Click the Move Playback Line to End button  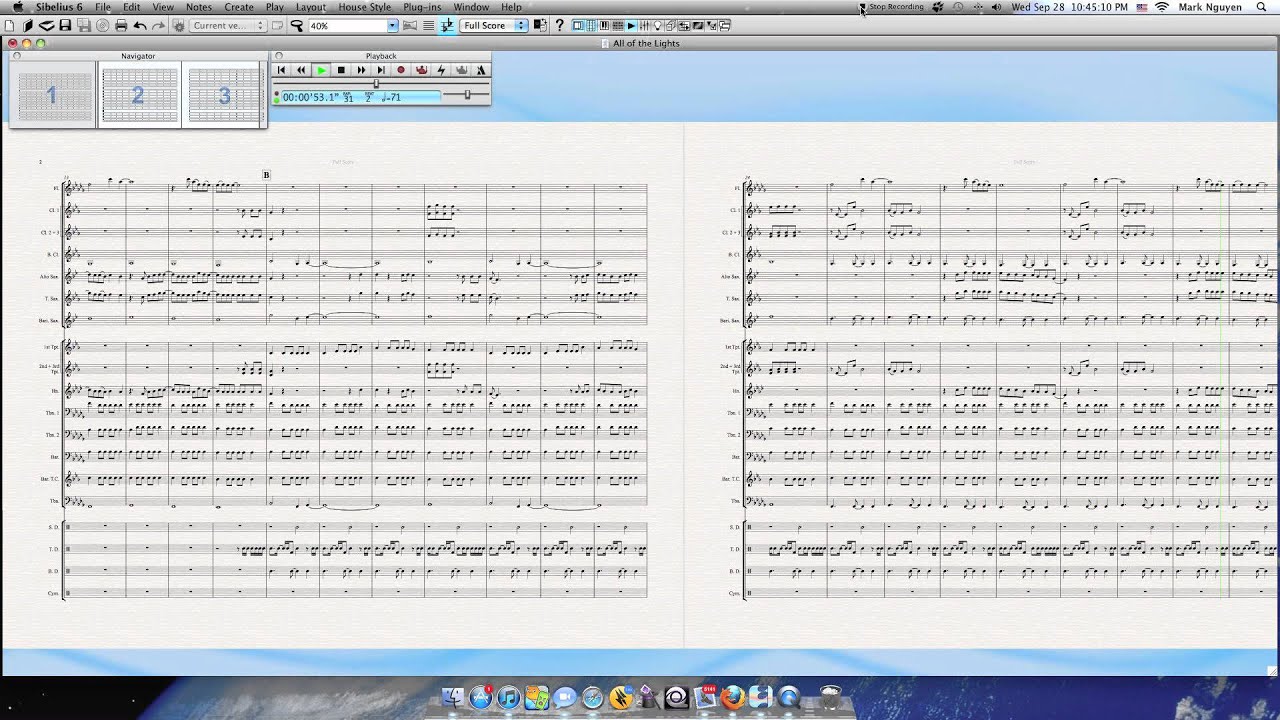click(381, 70)
